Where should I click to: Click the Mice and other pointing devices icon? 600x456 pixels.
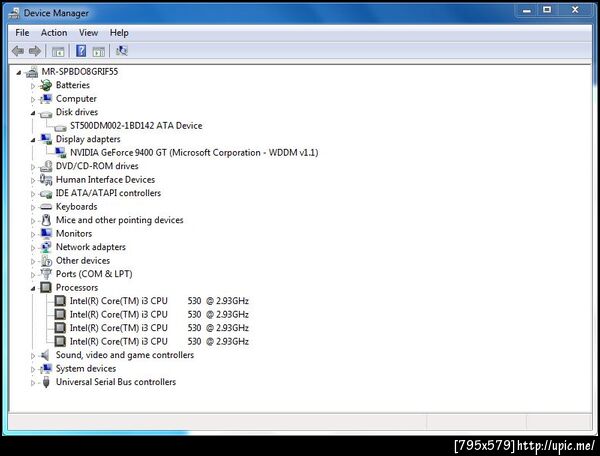click(46, 220)
